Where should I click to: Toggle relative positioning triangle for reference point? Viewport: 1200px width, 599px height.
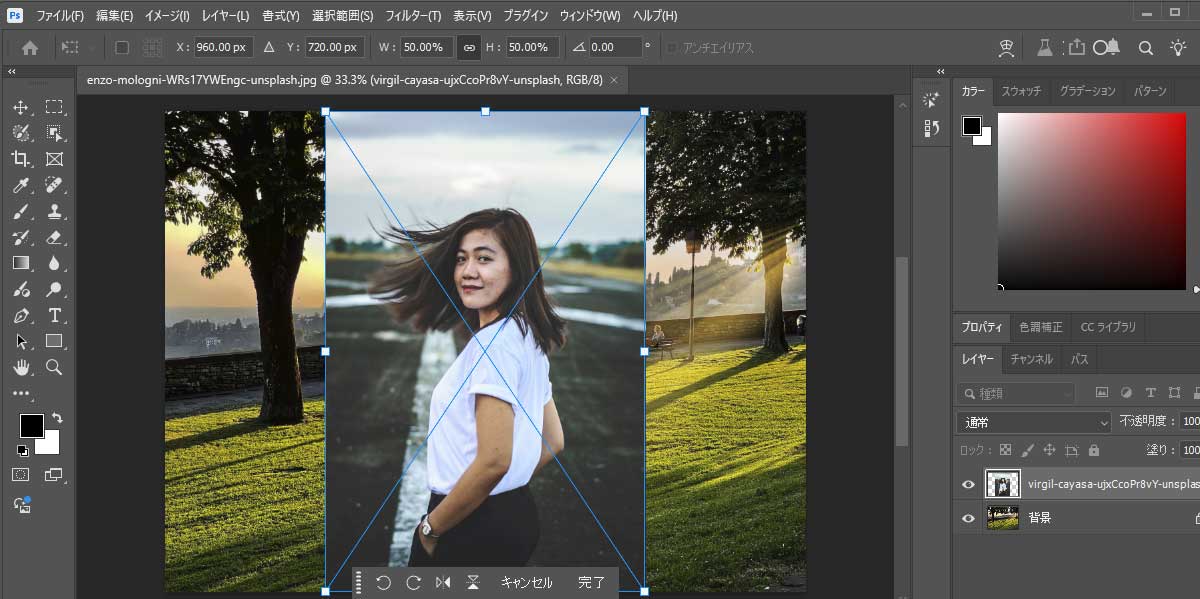268,47
